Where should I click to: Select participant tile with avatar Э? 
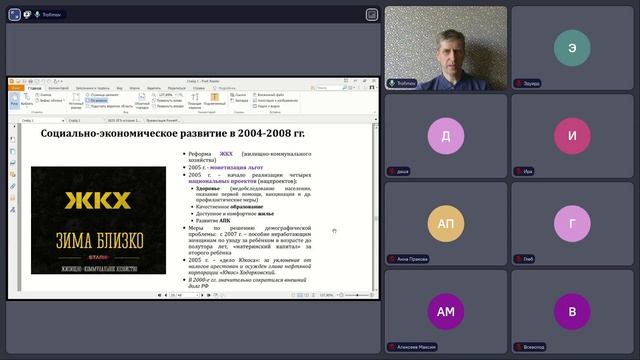point(572,48)
